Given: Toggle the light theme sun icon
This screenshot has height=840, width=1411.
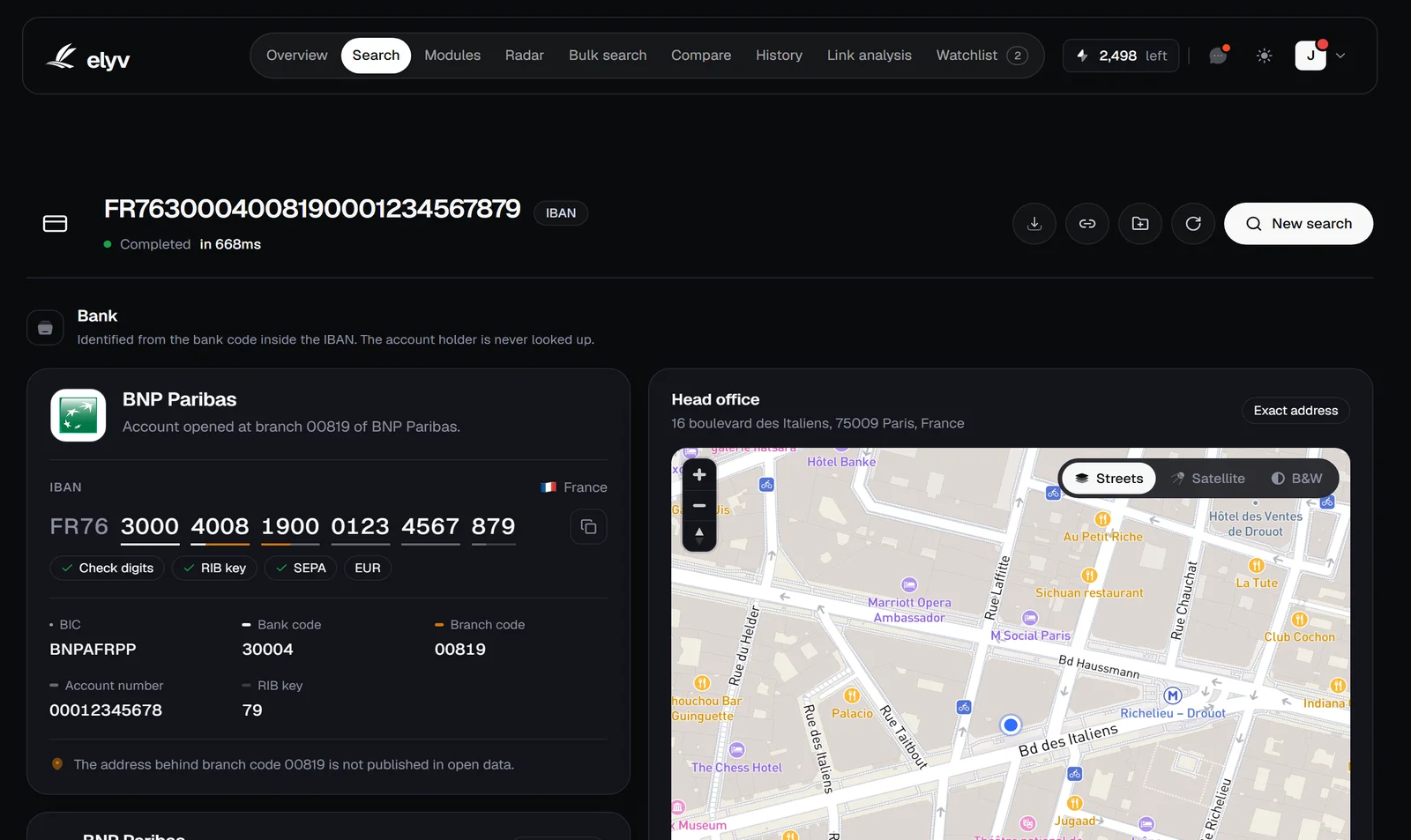Looking at the screenshot, I should 1264,56.
